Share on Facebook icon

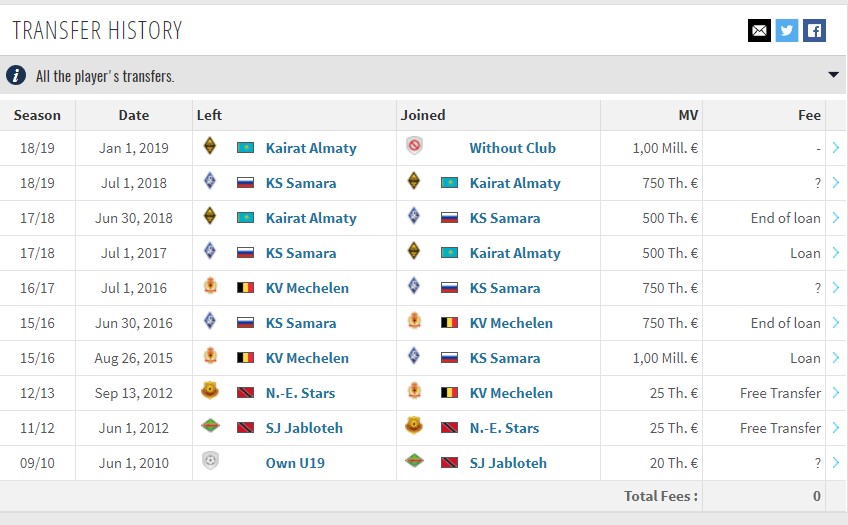[x=814, y=30]
